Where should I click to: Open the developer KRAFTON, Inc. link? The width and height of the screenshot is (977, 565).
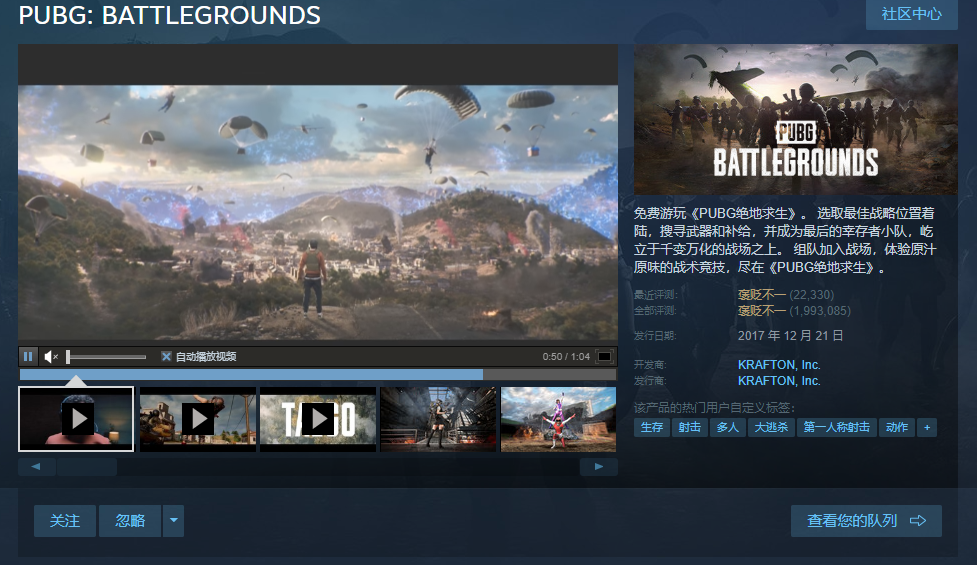click(779, 364)
